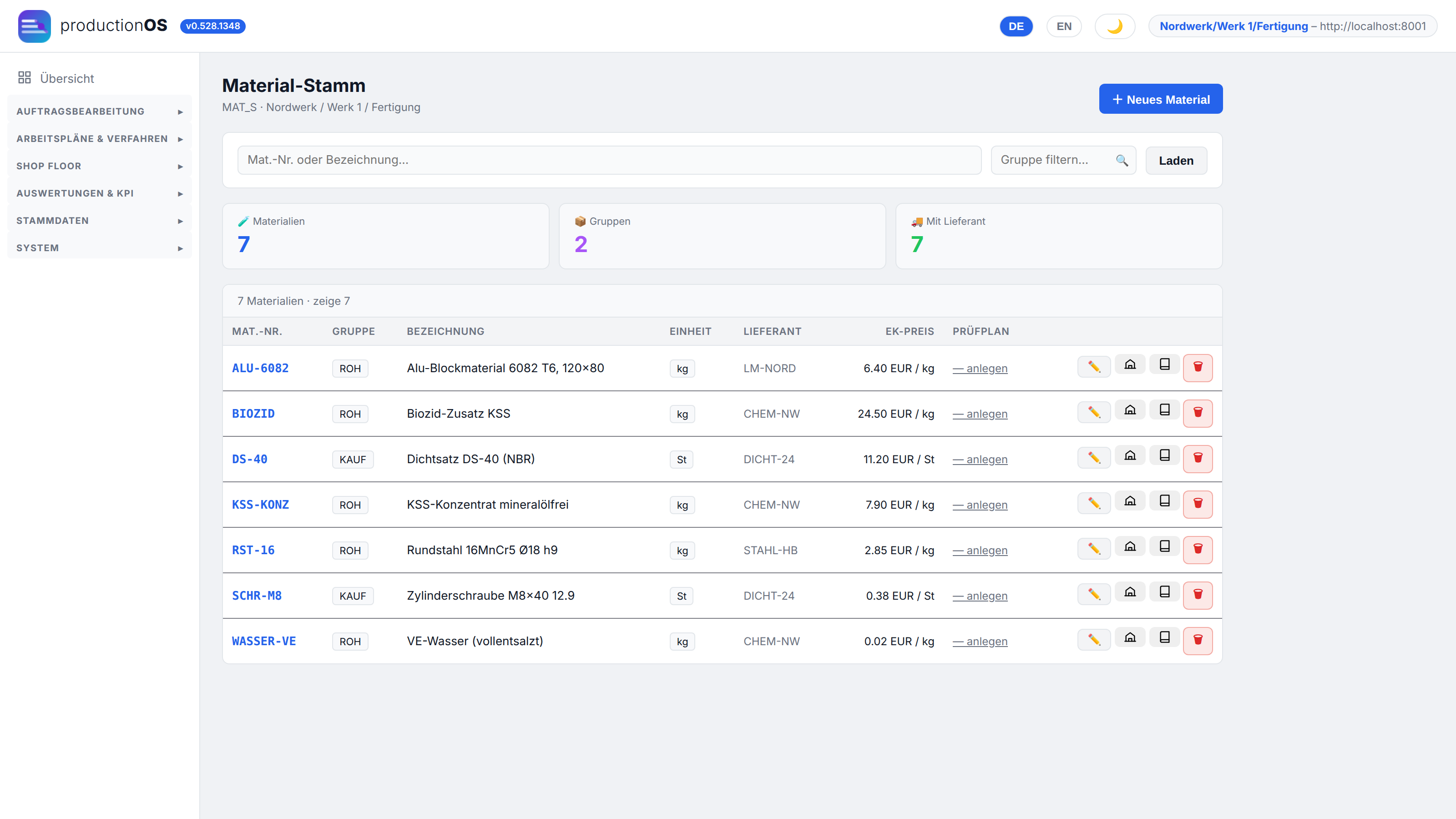Click search magnifier in Gruppe filter
The height and width of the screenshot is (819, 1456).
point(1122,161)
